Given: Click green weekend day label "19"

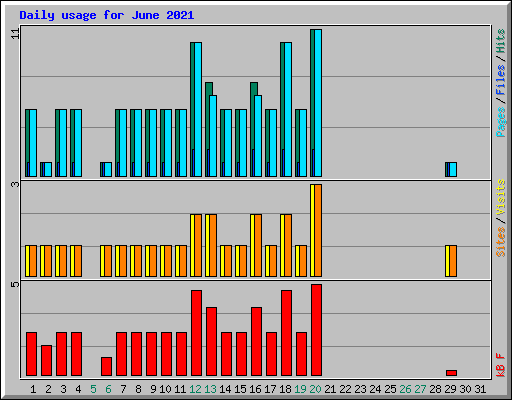Looking at the screenshot, I should click(x=300, y=389).
